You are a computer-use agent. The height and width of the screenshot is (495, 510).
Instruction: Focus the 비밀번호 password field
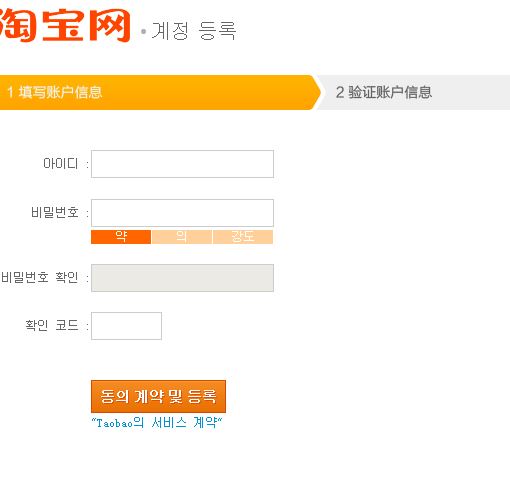pyautogui.click(x=182, y=213)
